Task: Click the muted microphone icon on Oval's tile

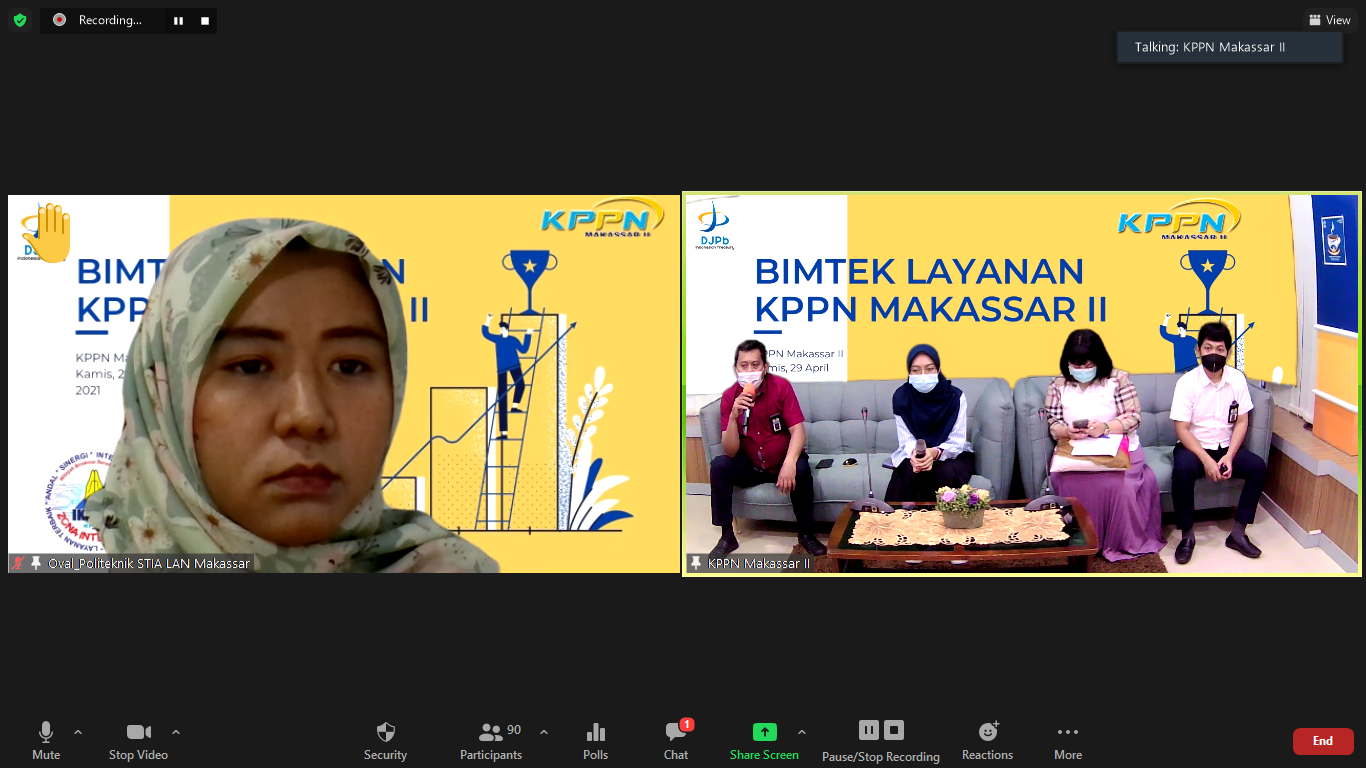Action: coord(18,563)
